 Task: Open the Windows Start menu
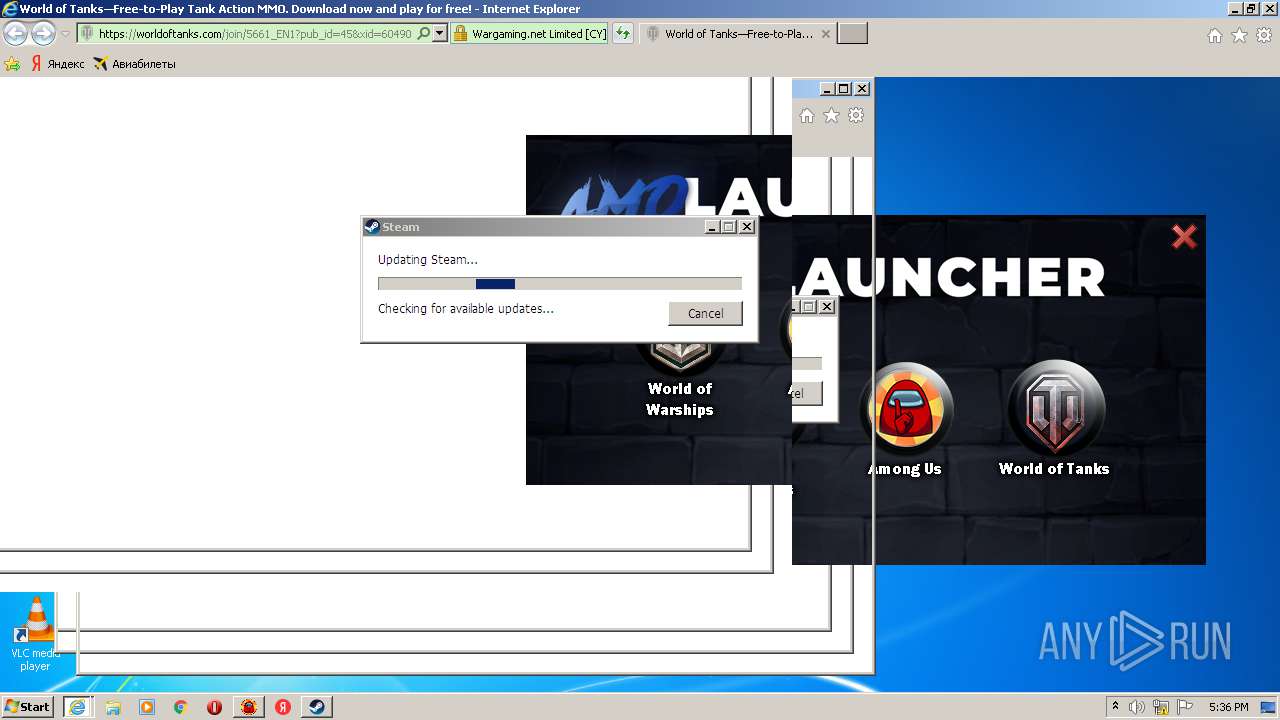click(27, 706)
